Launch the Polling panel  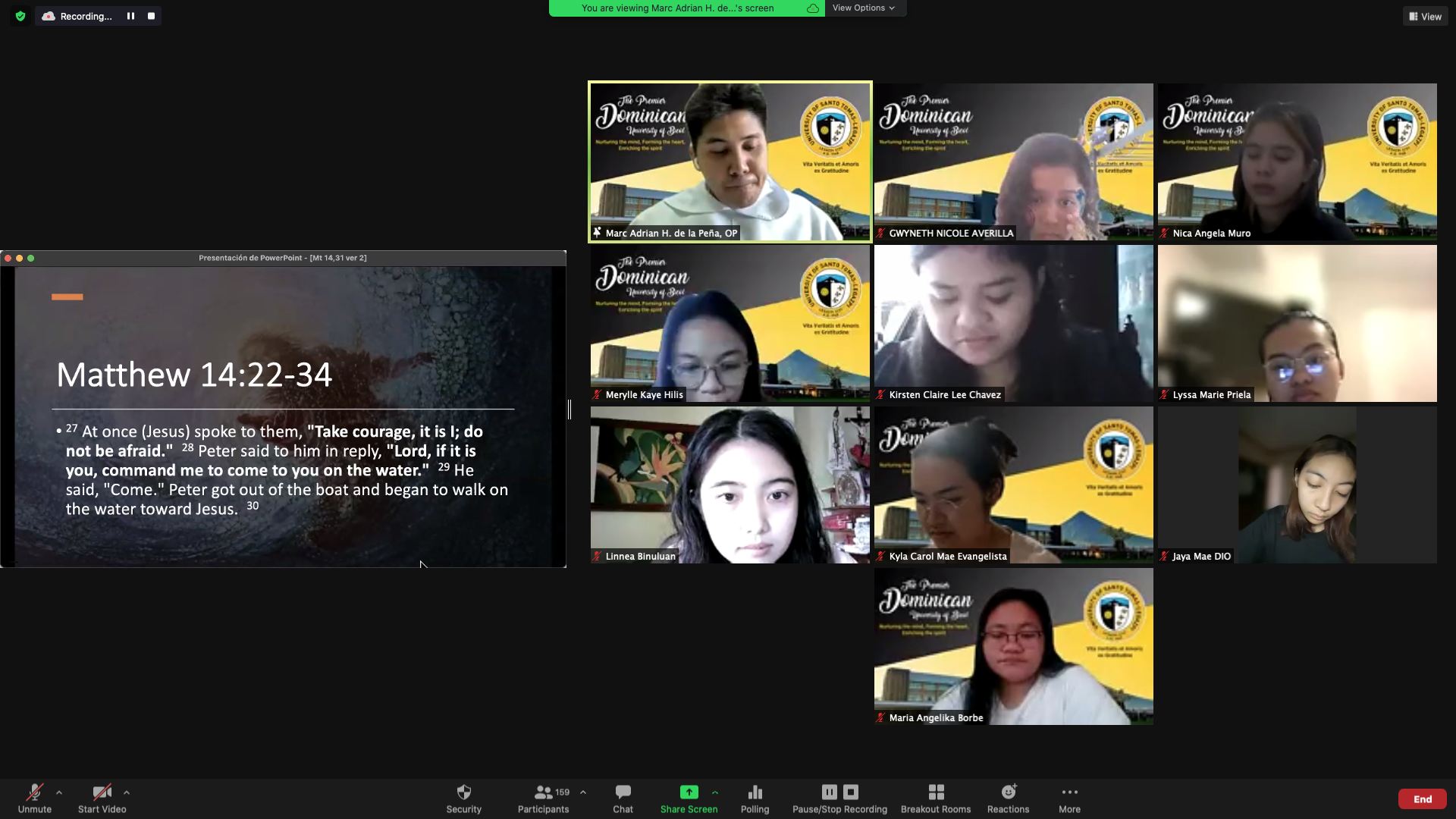(755, 798)
